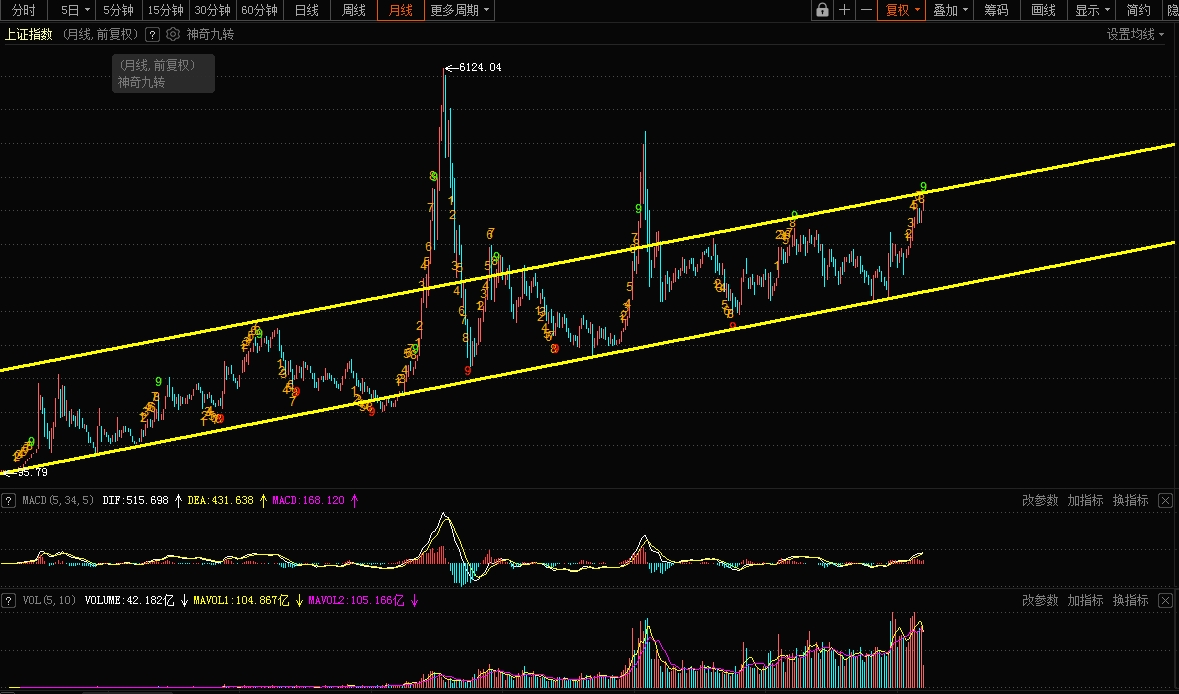
Task: Click the 画线 drawing button
Action: pos(1044,10)
